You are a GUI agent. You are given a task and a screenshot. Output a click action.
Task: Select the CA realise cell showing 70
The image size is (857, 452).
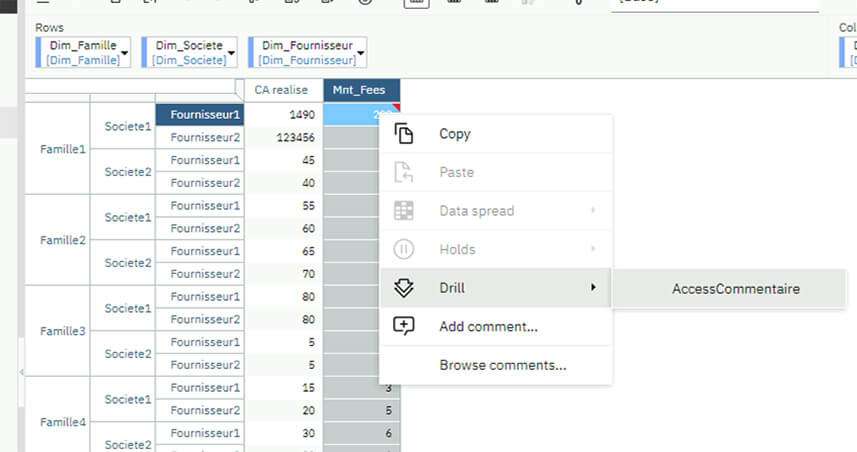[284, 274]
